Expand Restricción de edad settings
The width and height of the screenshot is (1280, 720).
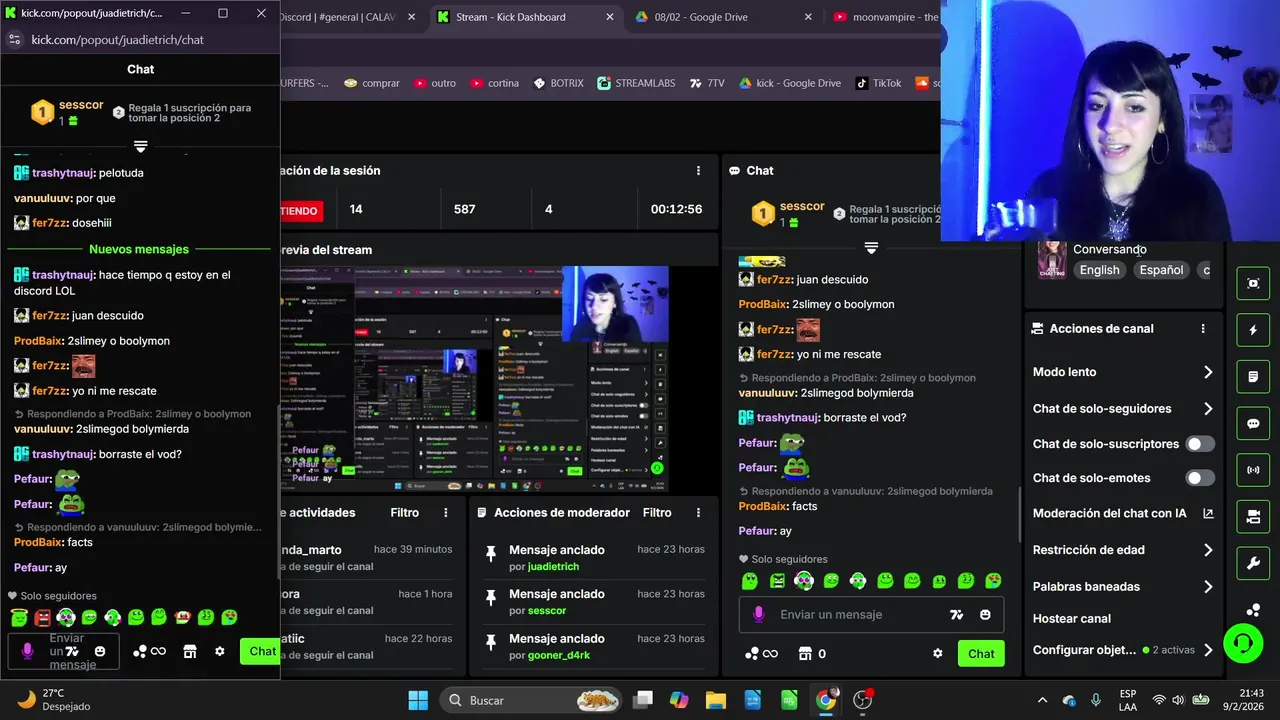coord(1123,550)
